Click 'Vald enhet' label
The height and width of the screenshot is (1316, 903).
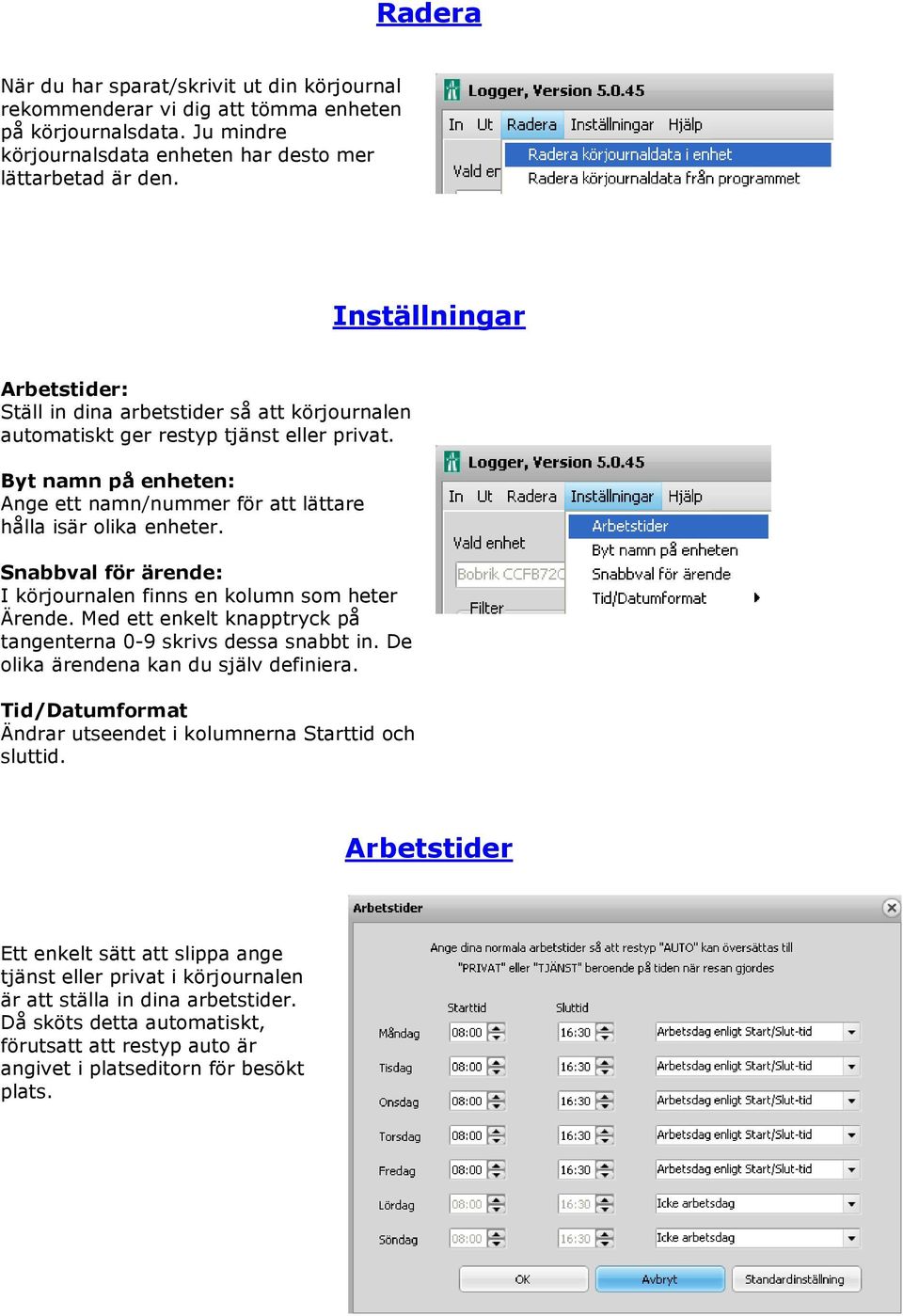pos(489,543)
